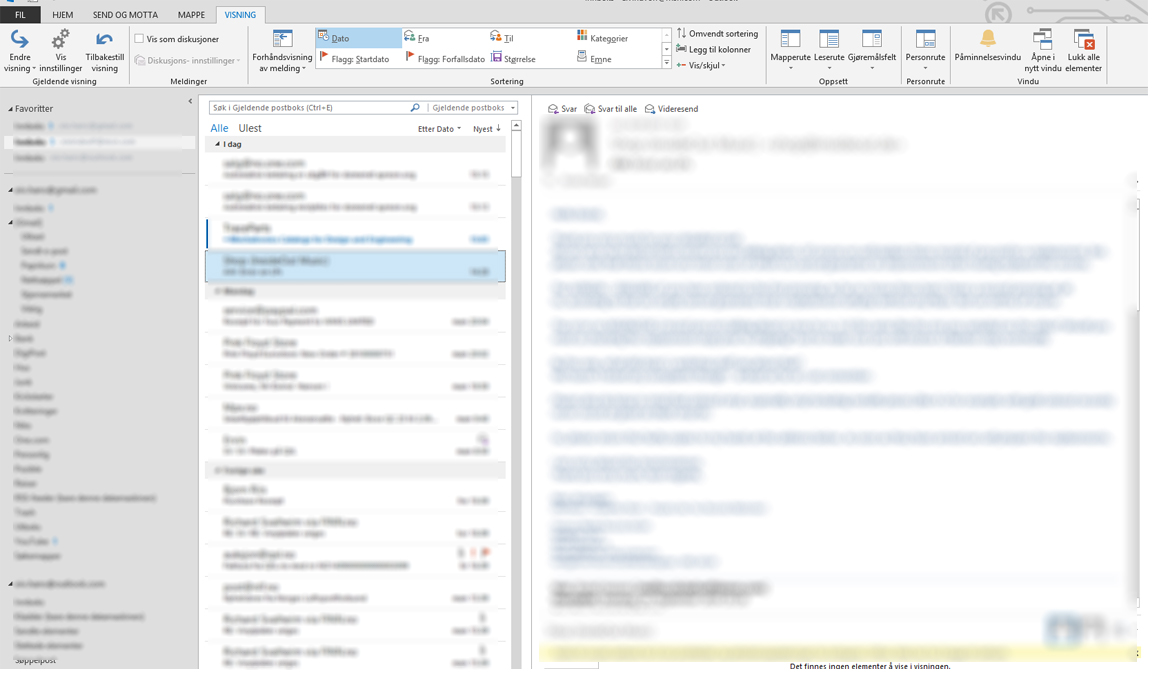
Task: Expand the Sortering gallery more arrow
Action: tap(666, 63)
